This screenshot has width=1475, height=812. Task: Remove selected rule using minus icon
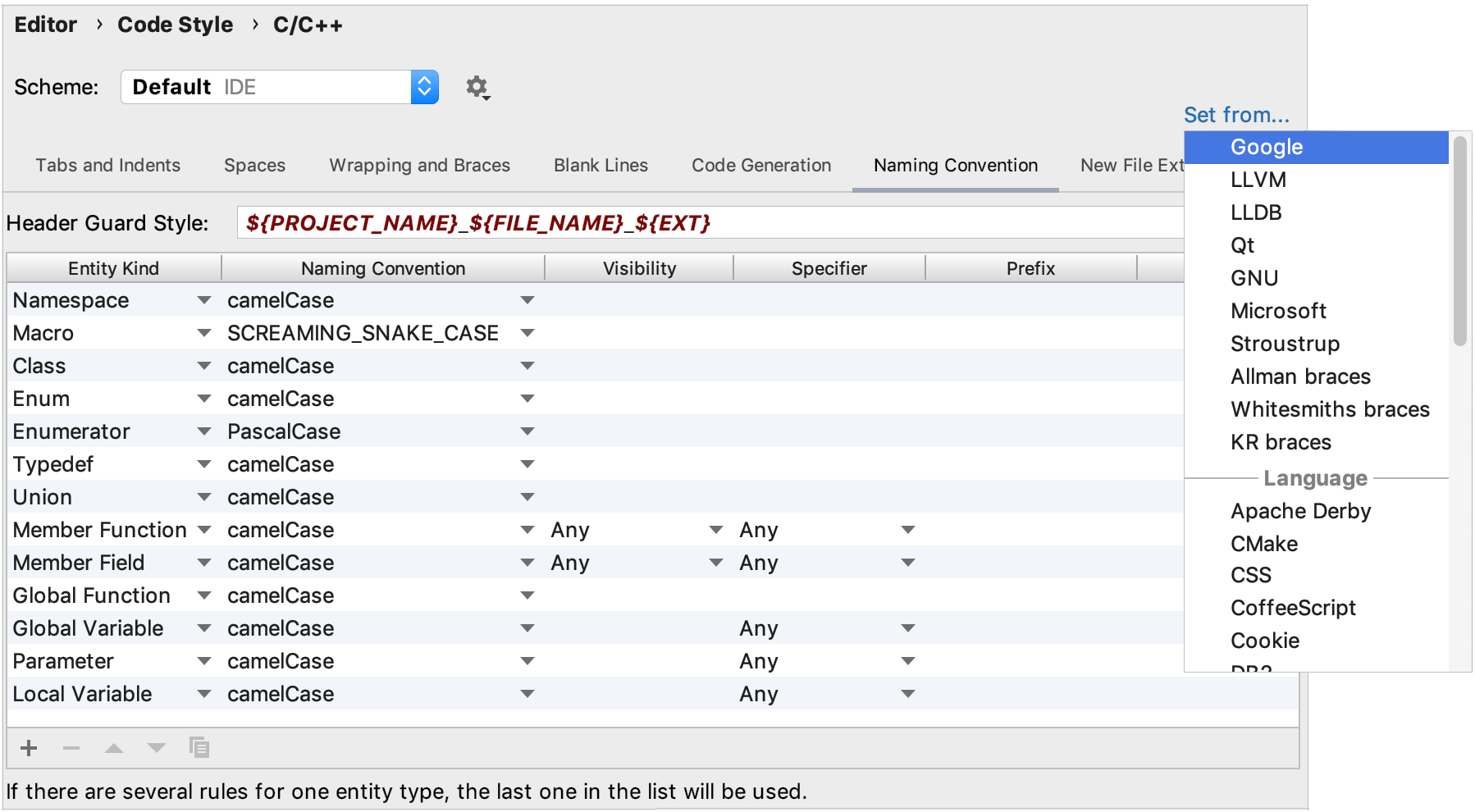coord(71,748)
